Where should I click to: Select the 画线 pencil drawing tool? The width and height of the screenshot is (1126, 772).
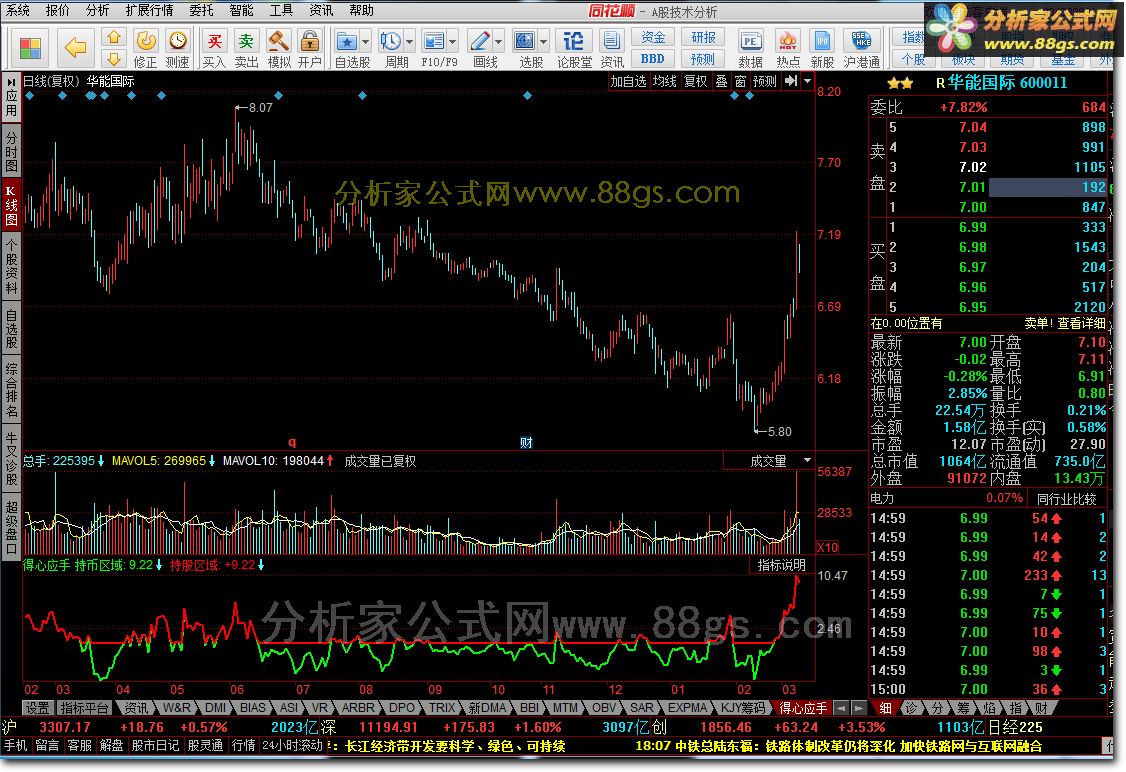coord(480,41)
